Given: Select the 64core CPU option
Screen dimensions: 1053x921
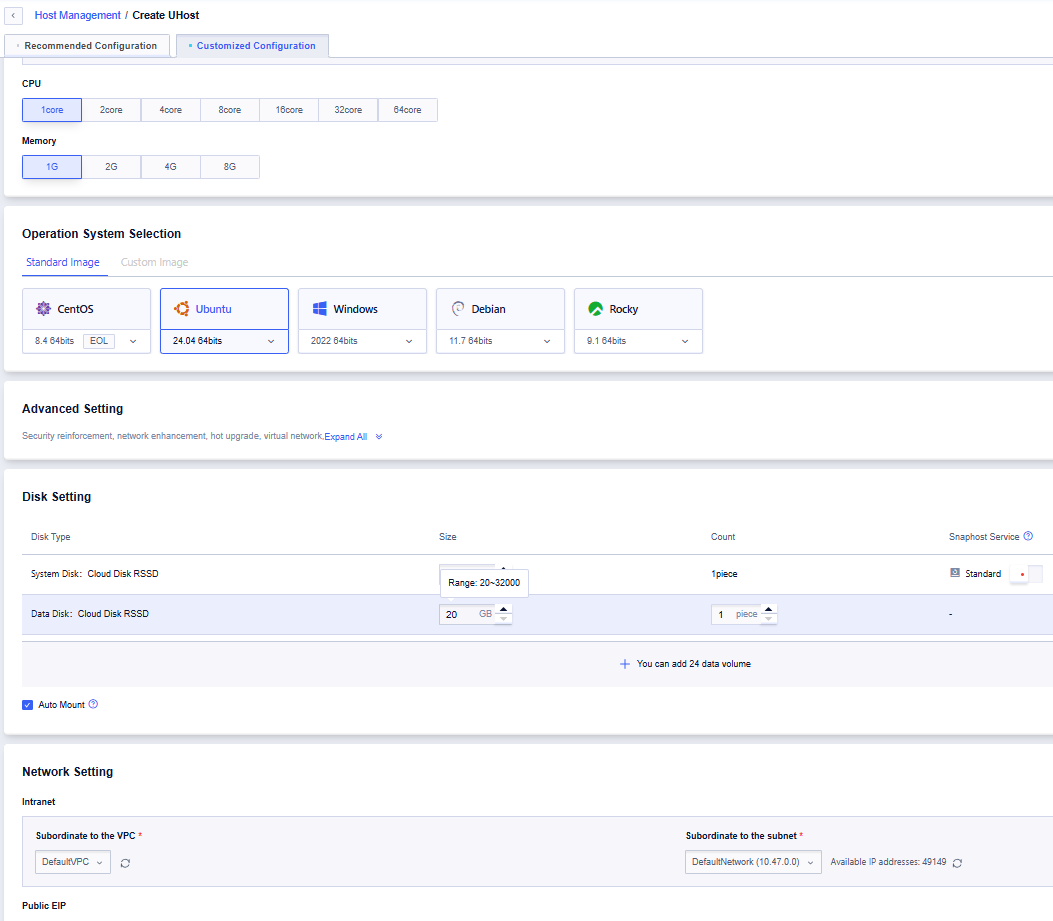Looking at the screenshot, I should [x=408, y=110].
